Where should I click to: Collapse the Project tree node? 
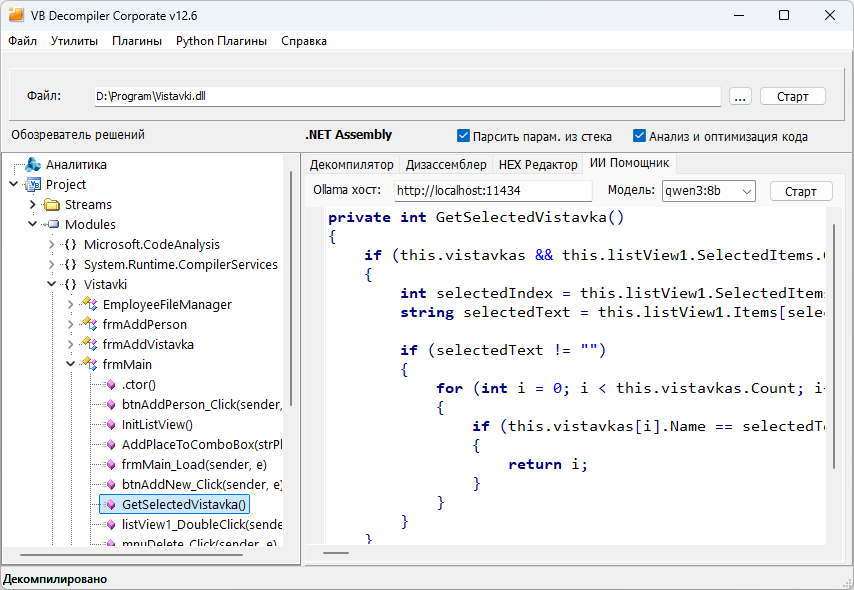(x=14, y=184)
